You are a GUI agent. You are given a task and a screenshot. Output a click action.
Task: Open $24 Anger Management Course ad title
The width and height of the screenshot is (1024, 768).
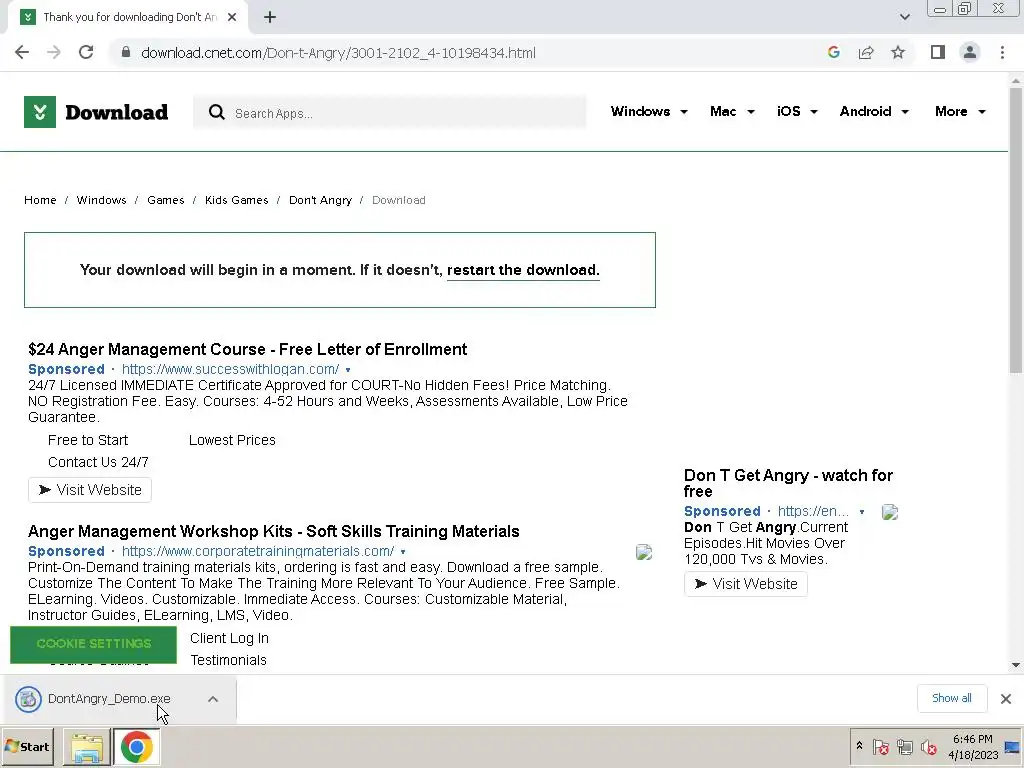248,349
